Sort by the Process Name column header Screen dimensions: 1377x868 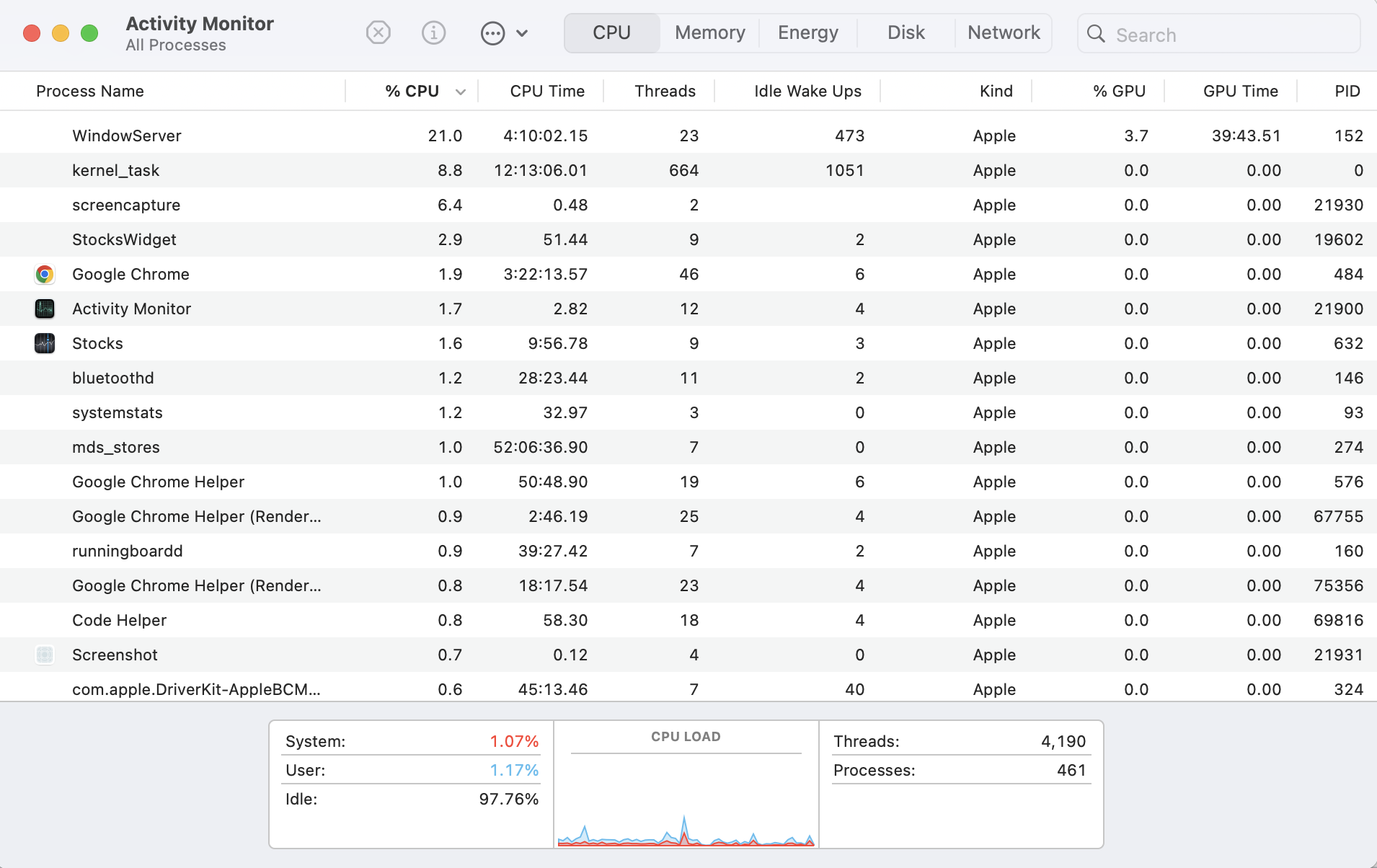pos(90,91)
